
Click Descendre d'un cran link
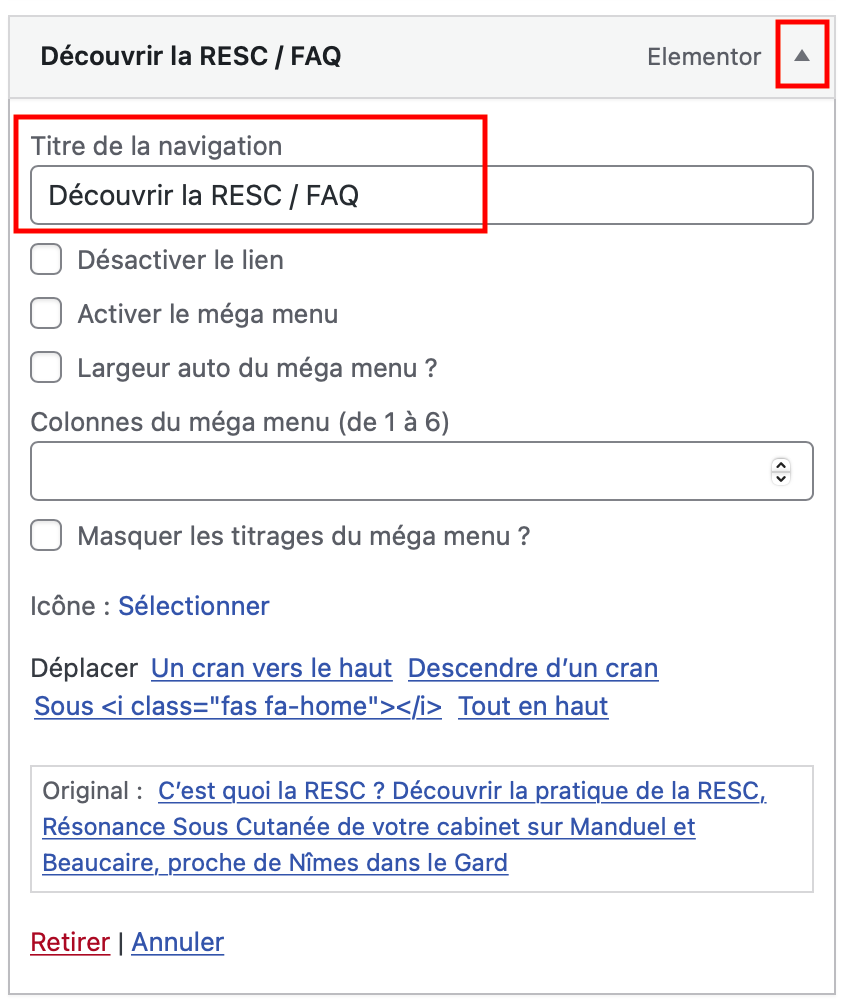pyautogui.click(x=533, y=668)
